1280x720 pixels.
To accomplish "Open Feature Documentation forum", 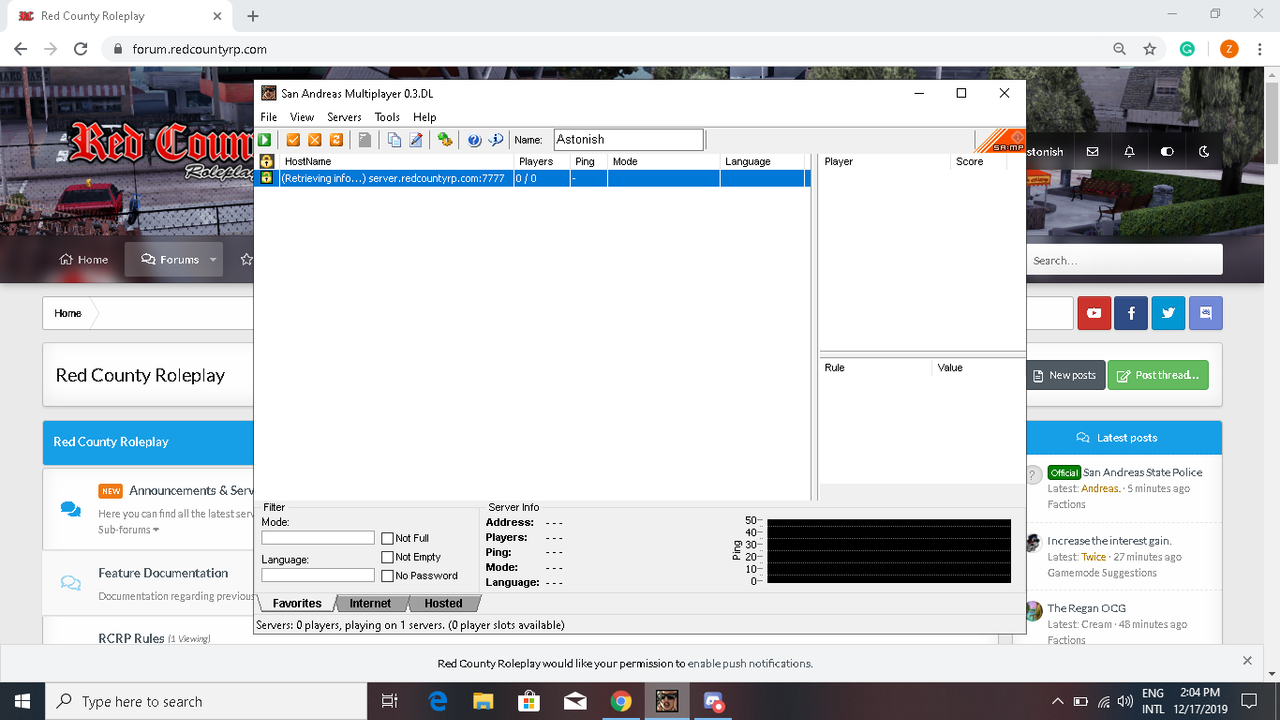I will pyautogui.click(x=163, y=573).
